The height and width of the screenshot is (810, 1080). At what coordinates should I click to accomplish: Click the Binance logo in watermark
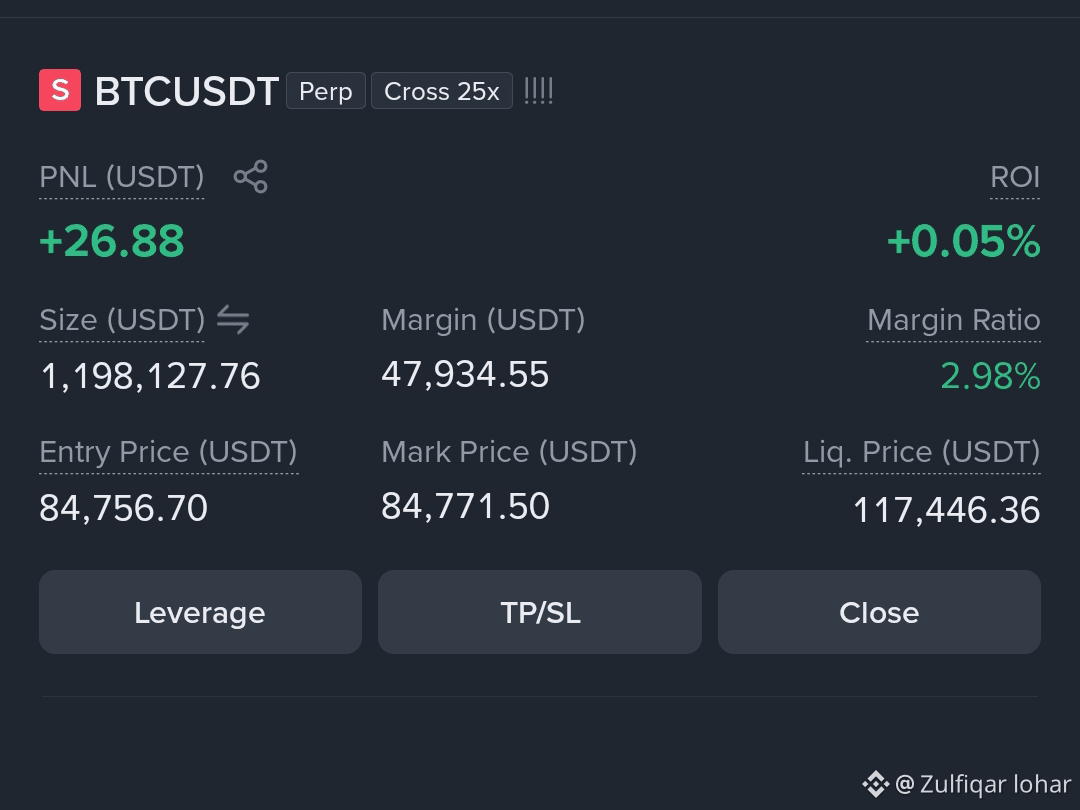pos(875,784)
